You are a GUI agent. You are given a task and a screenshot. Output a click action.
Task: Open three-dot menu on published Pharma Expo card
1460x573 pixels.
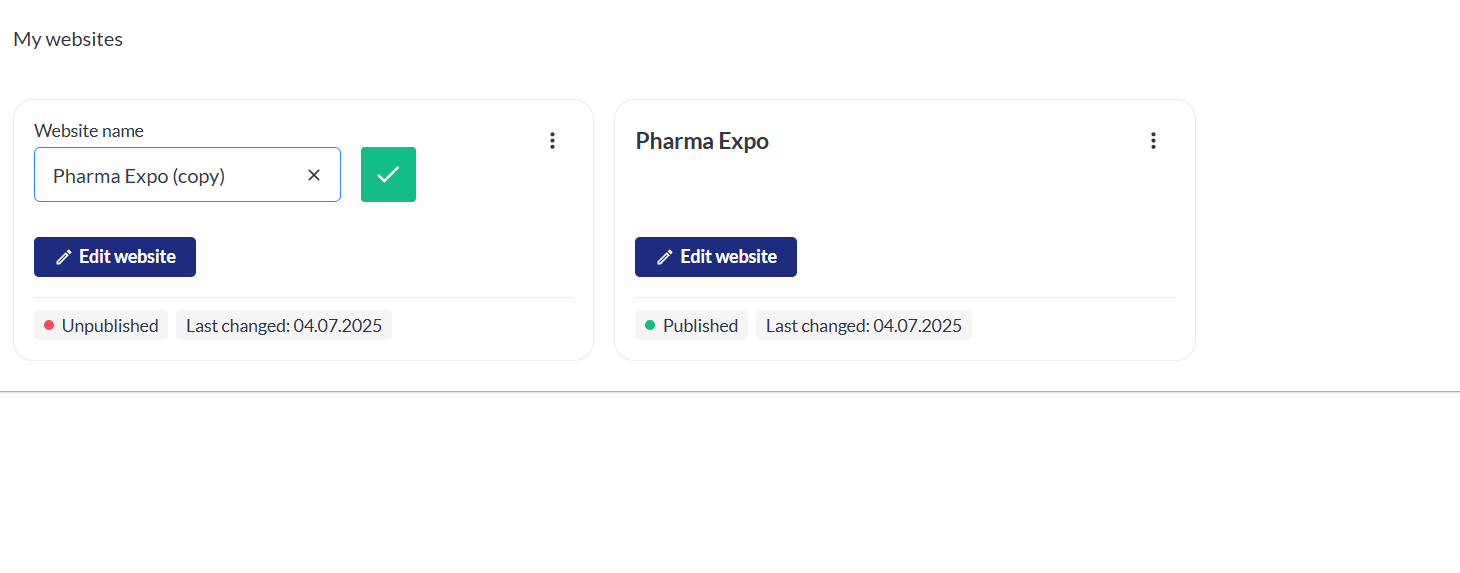pyautogui.click(x=1153, y=141)
